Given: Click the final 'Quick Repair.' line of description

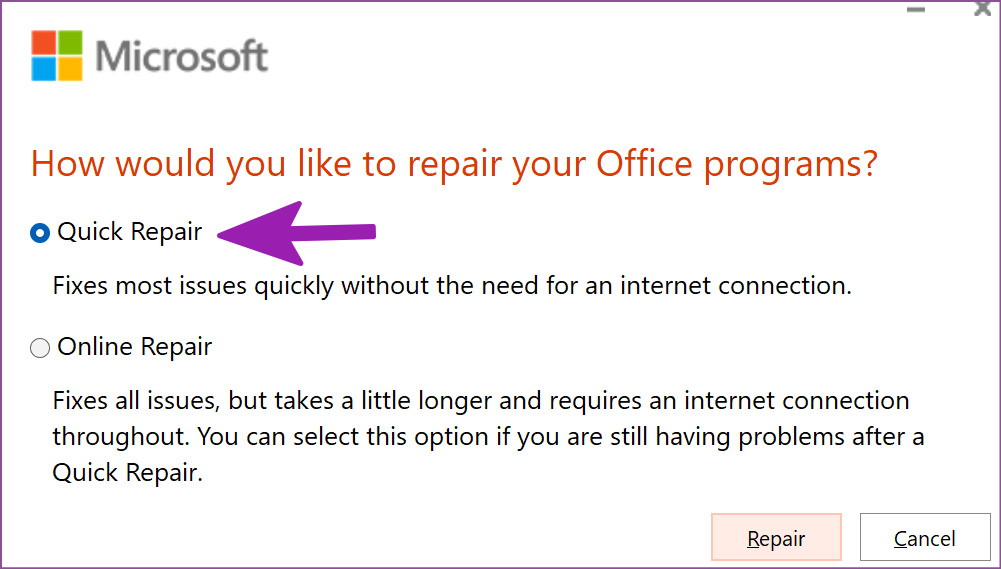Looking at the screenshot, I should (x=128, y=473).
